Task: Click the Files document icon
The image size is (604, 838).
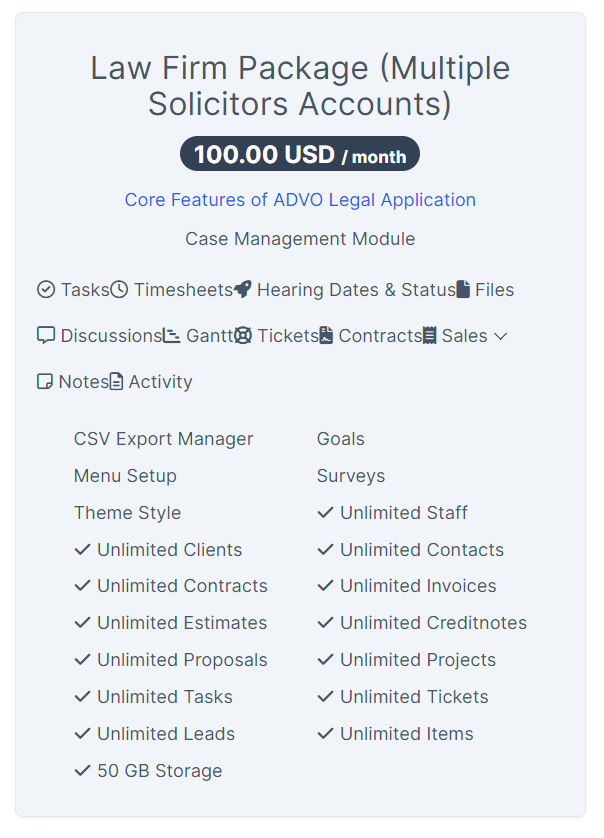Action: (x=463, y=290)
